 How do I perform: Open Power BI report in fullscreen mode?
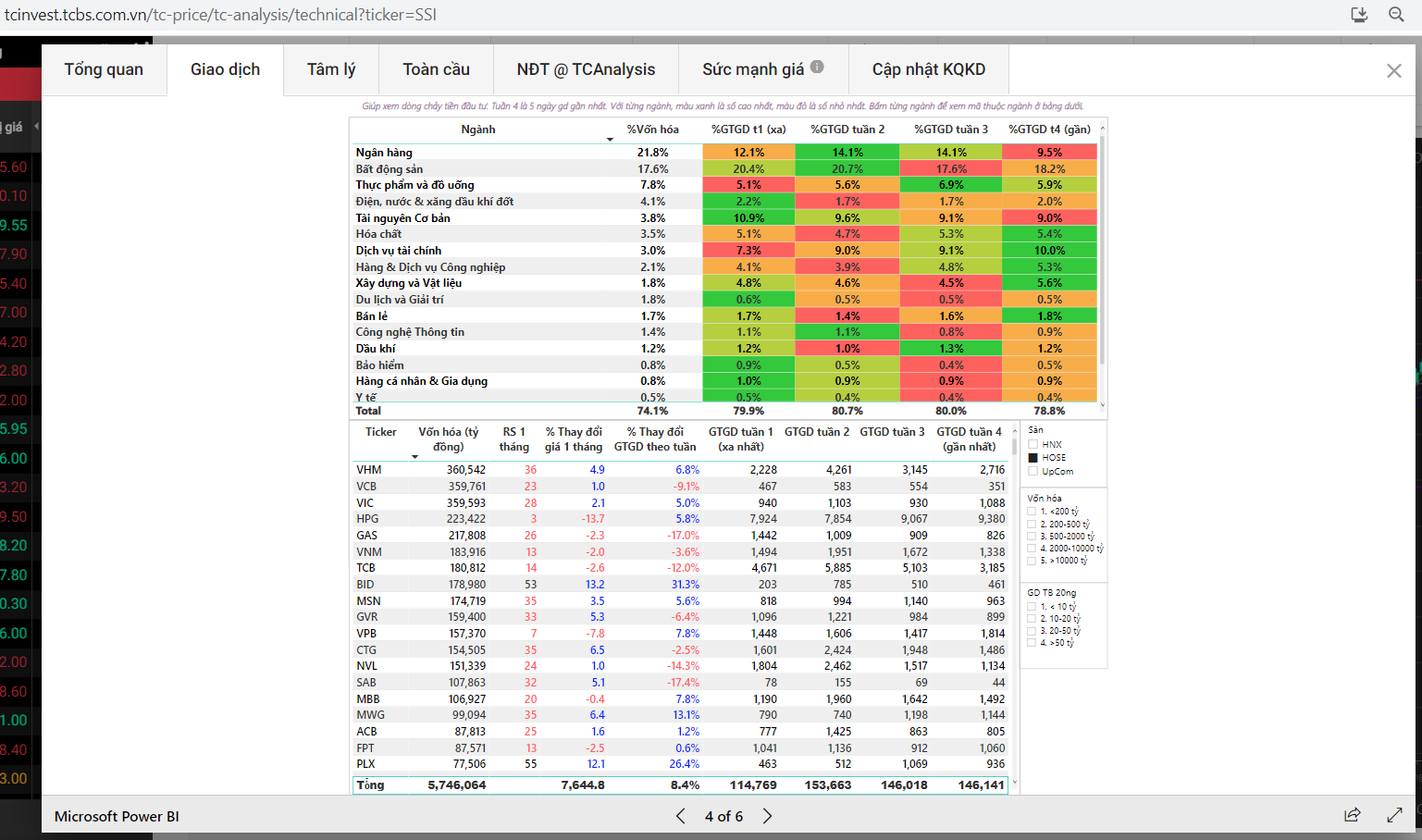(x=1394, y=815)
